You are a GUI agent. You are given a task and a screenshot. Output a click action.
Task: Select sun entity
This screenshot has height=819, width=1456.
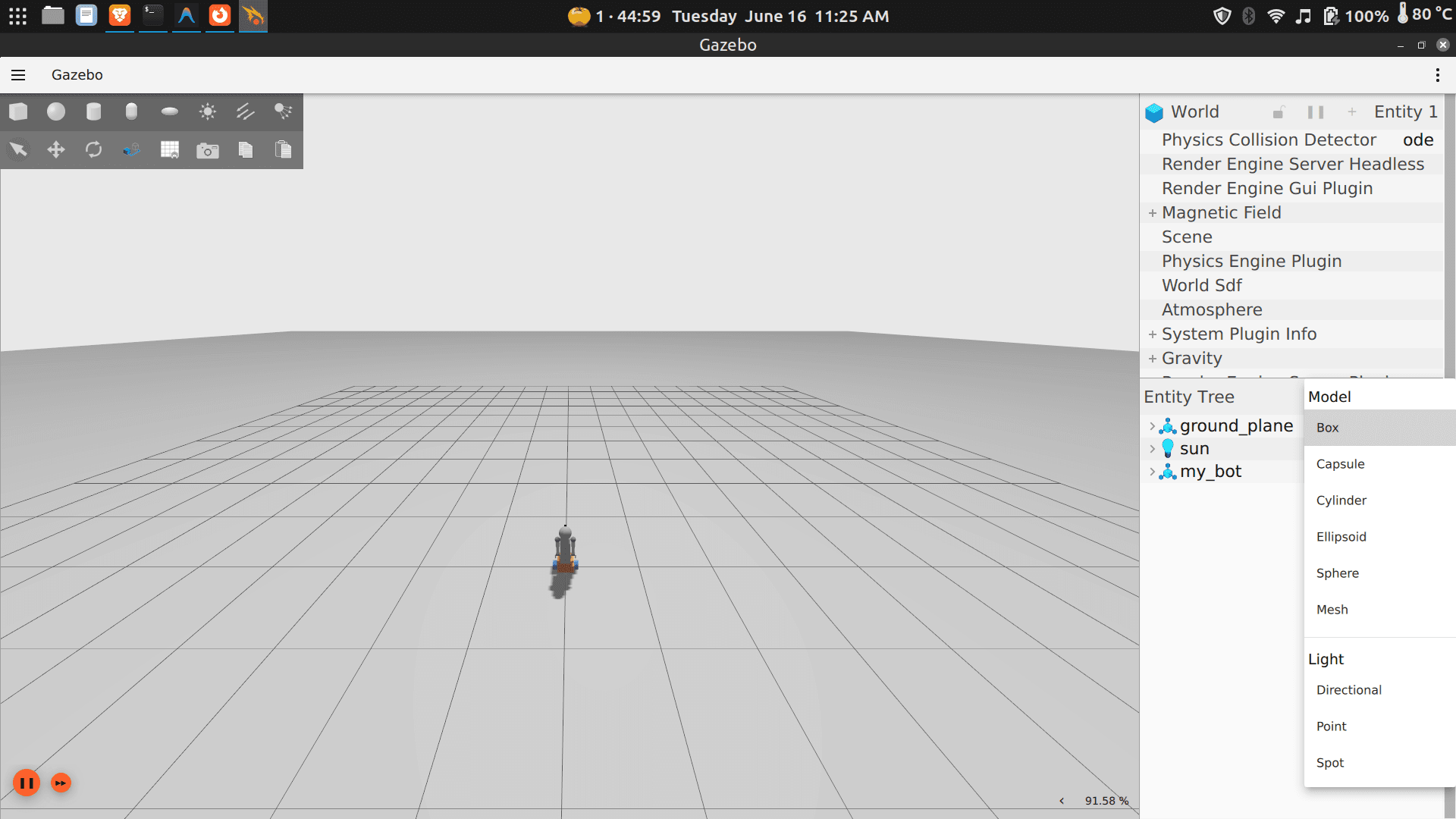coord(1194,449)
